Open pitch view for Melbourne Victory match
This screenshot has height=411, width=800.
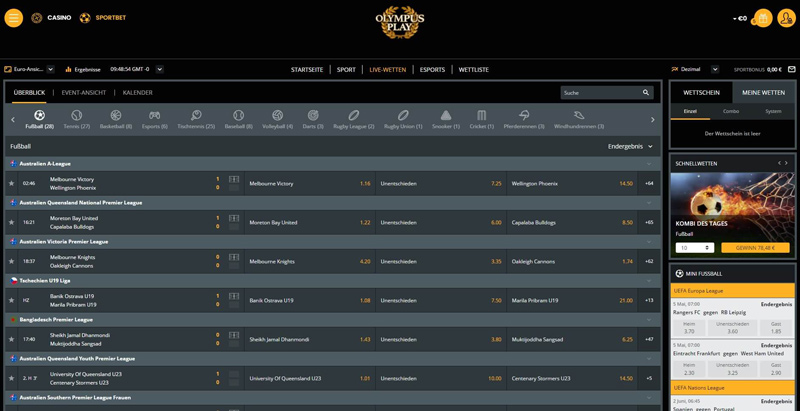(234, 179)
